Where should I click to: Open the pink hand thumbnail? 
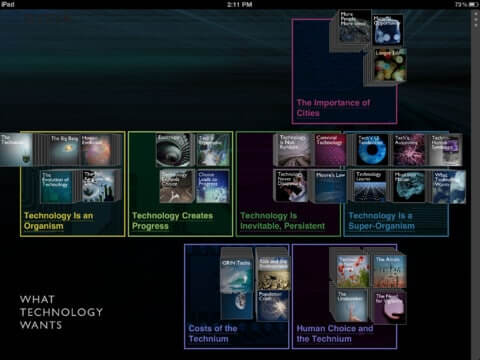point(389,307)
